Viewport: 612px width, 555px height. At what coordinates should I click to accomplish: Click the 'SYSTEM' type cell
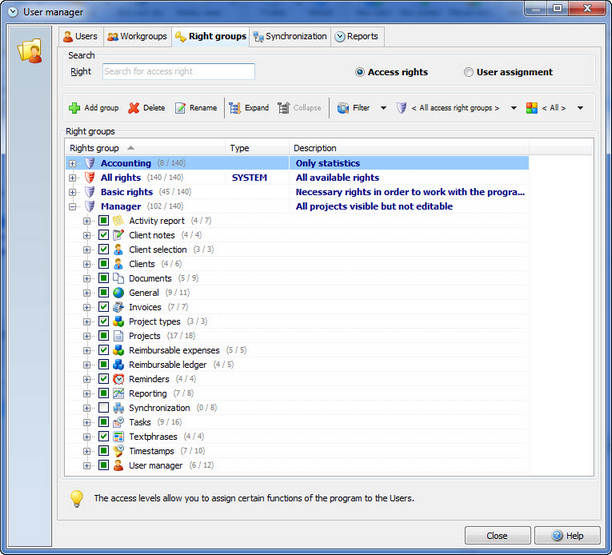click(258, 178)
